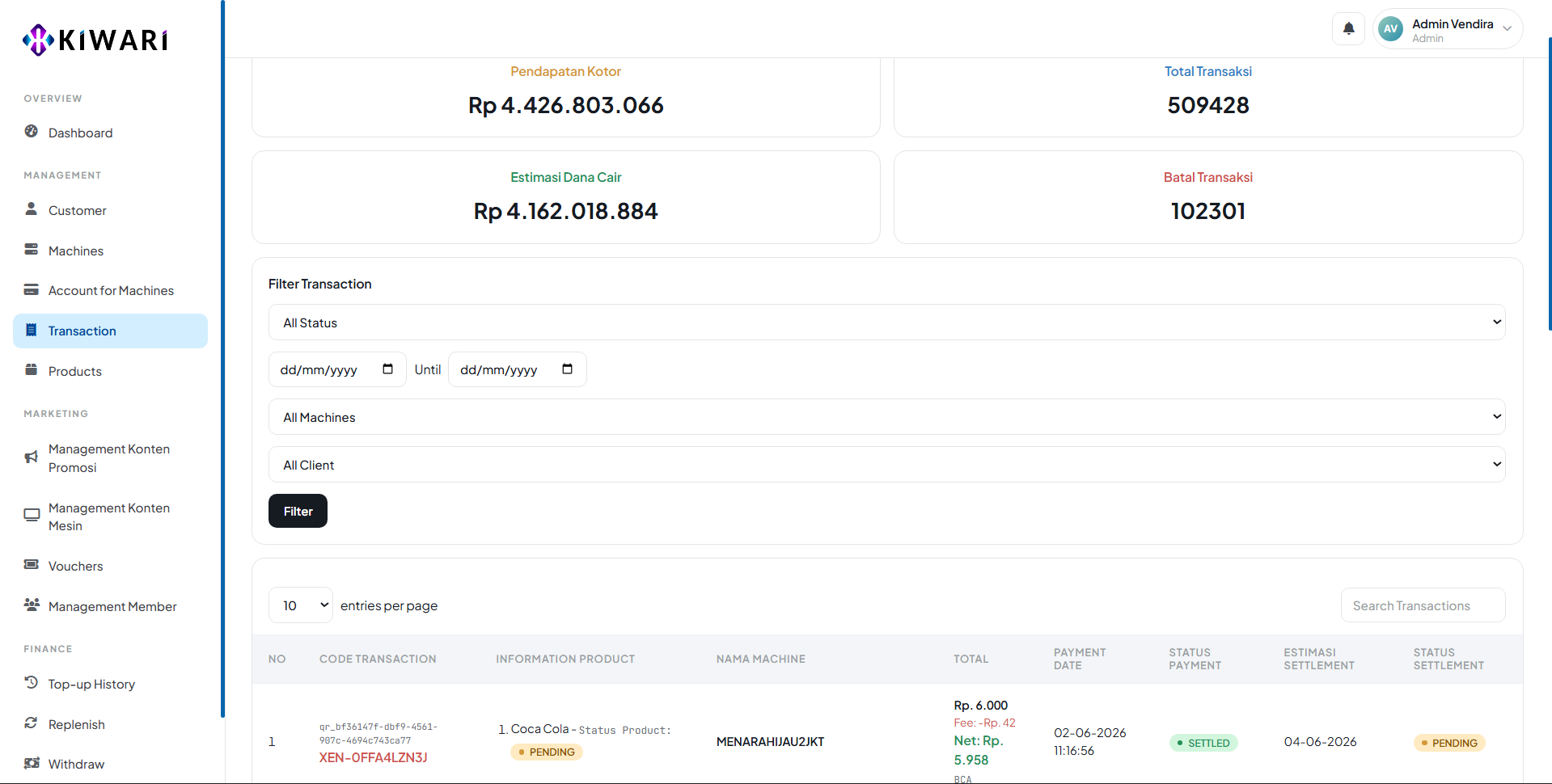Open transaction code XEN-0FFA4LZN3J
Screen dimensions: 1552x784
tap(373, 757)
